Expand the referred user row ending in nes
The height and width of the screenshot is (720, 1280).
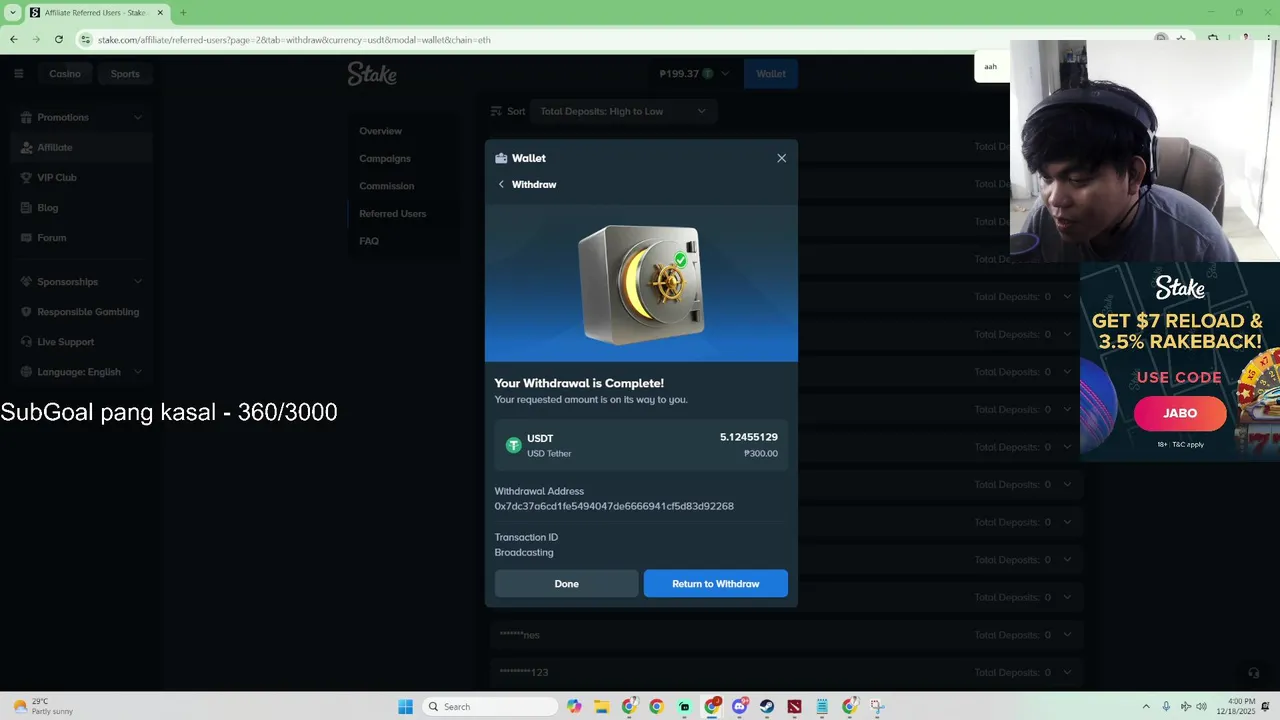(x=787, y=635)
